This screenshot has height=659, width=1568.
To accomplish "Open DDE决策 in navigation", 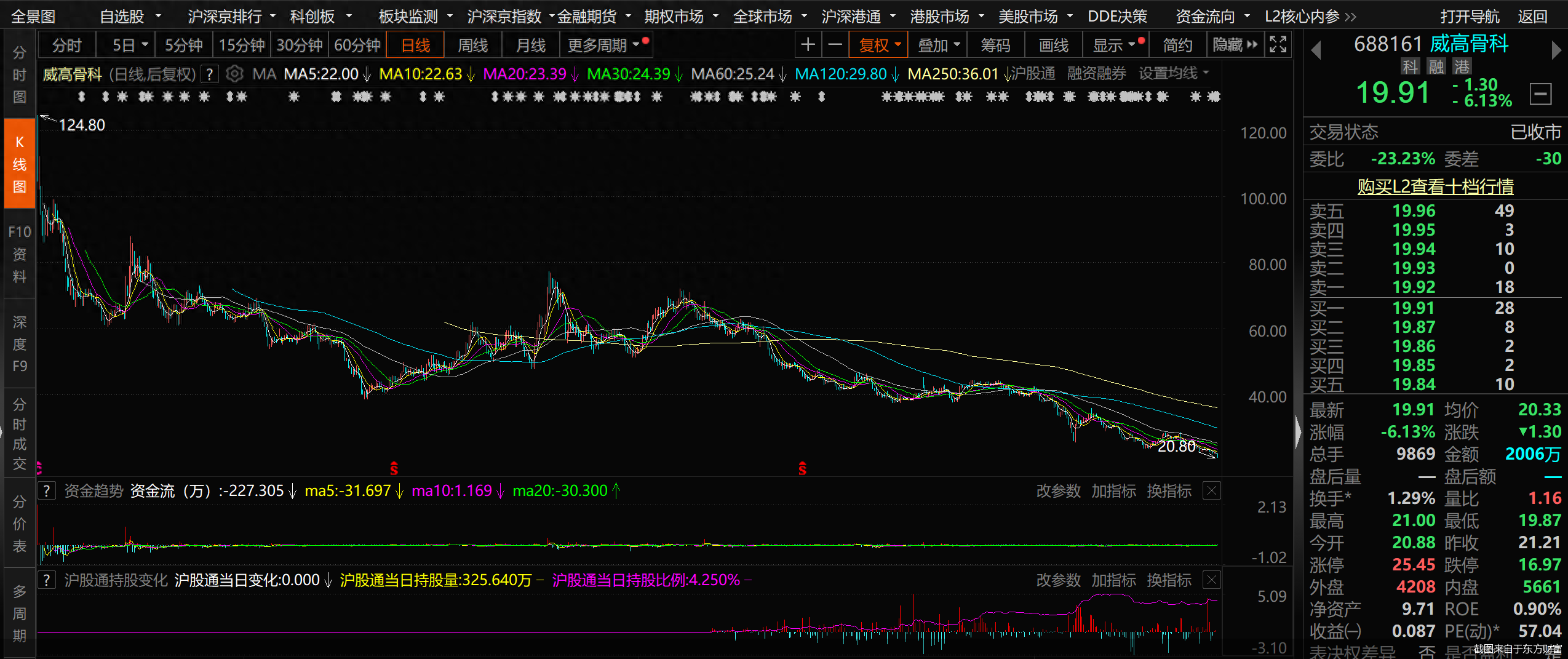I will point(1117,17).
